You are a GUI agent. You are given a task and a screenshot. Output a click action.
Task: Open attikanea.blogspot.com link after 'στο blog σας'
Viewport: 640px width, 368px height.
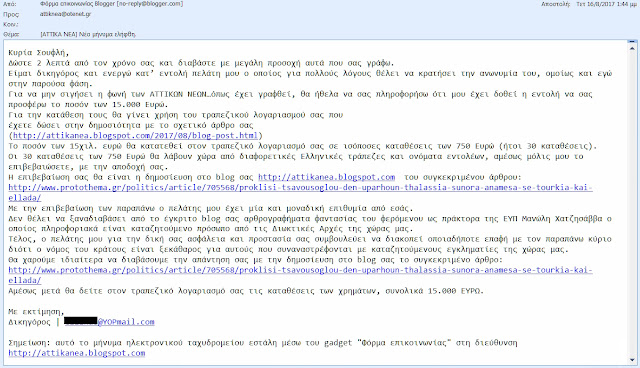pyautogui.click(x=327, y=177)
